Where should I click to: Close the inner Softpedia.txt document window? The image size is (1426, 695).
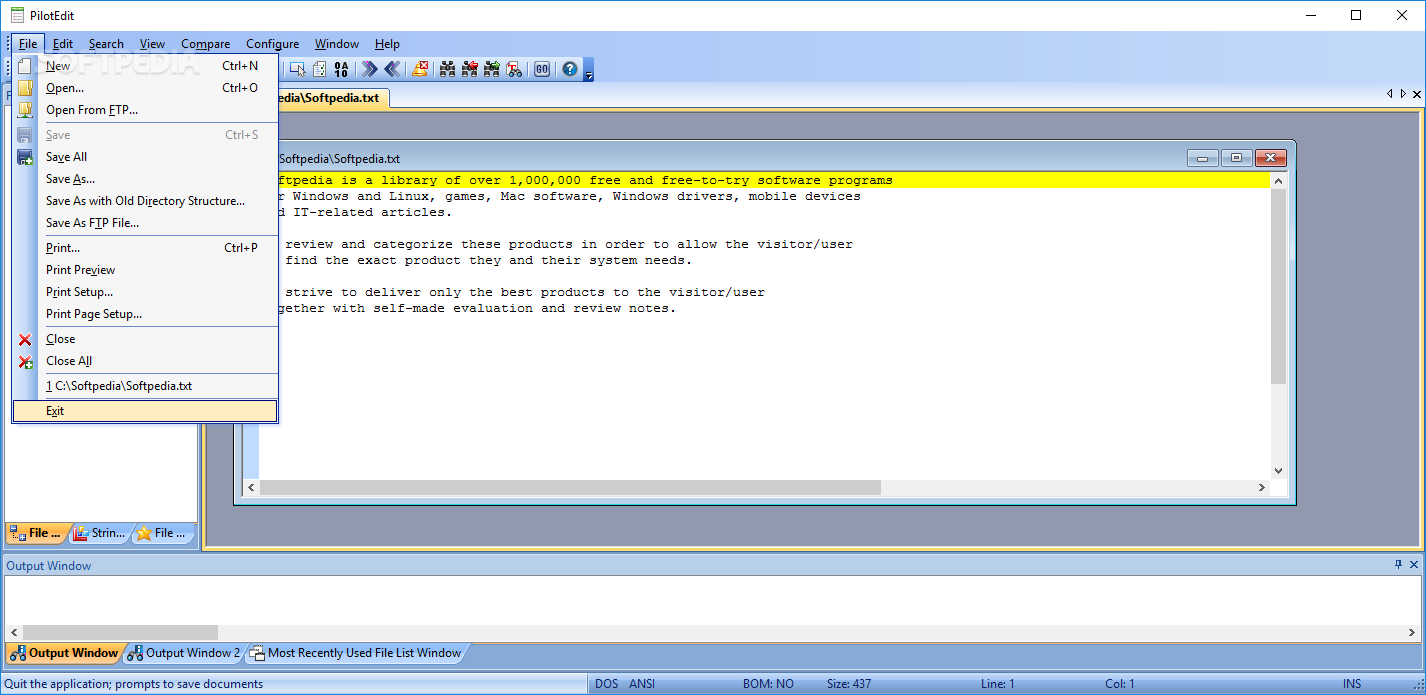point(1270,158)
